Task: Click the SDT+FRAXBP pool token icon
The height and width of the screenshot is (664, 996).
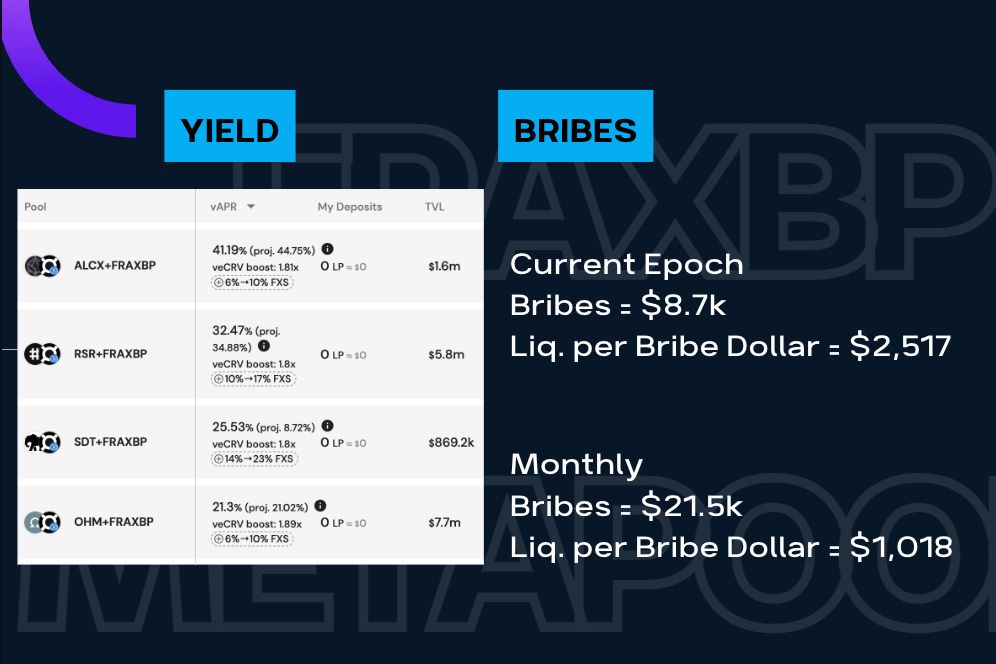Action: 43,442
